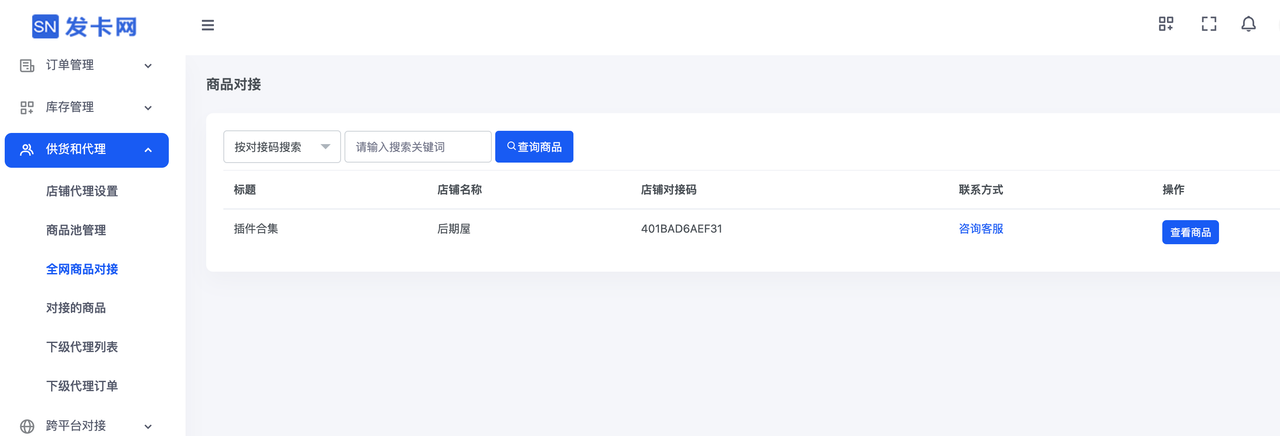Click the 商品对接 page heading

234,85
